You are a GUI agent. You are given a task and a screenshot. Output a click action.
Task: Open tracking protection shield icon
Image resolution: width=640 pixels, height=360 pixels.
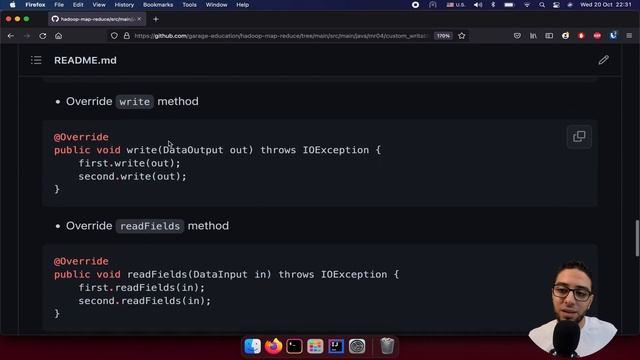(x=114, y=36)
